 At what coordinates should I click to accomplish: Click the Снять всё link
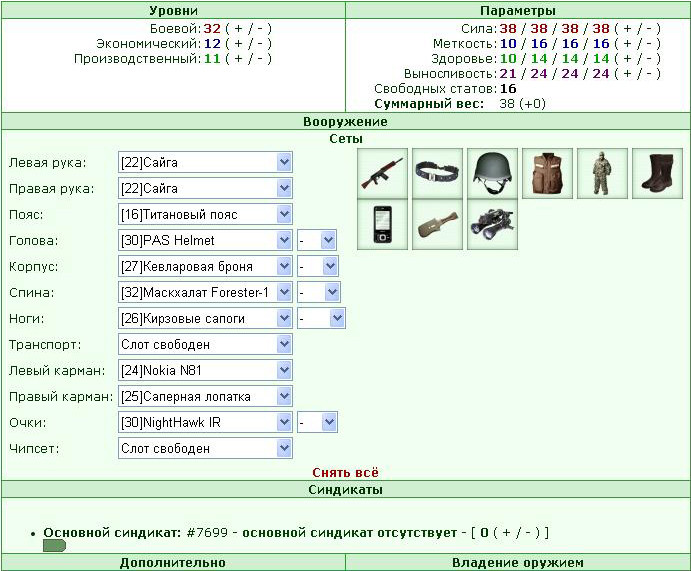coord(346,473)
